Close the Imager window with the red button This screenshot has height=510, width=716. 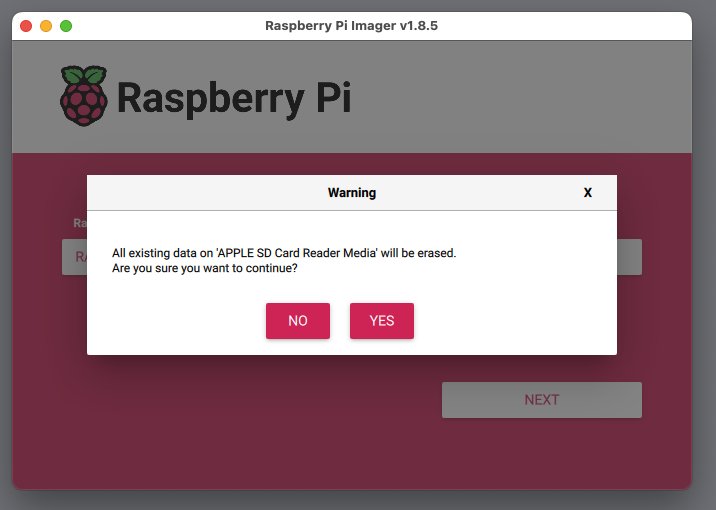(26, 26)
